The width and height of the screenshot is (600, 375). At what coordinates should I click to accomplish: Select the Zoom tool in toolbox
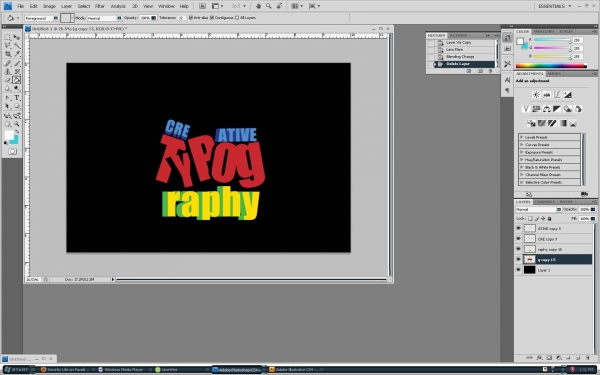click(16, 124)
